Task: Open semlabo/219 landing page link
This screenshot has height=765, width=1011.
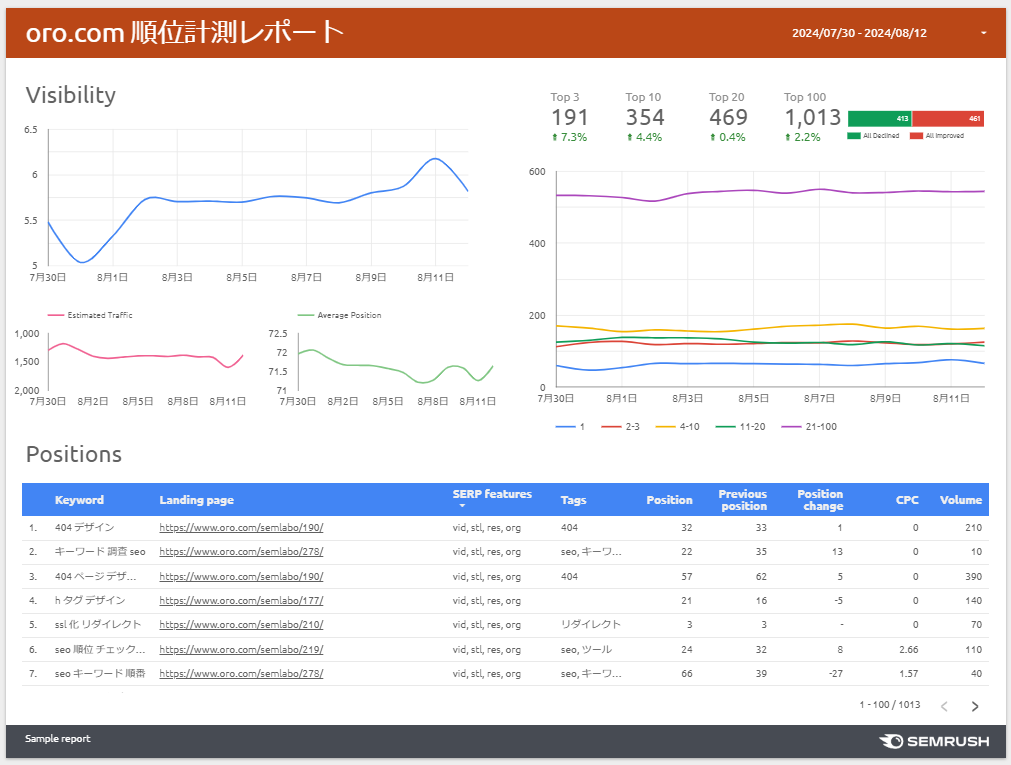Action: (x=241, y=650)
